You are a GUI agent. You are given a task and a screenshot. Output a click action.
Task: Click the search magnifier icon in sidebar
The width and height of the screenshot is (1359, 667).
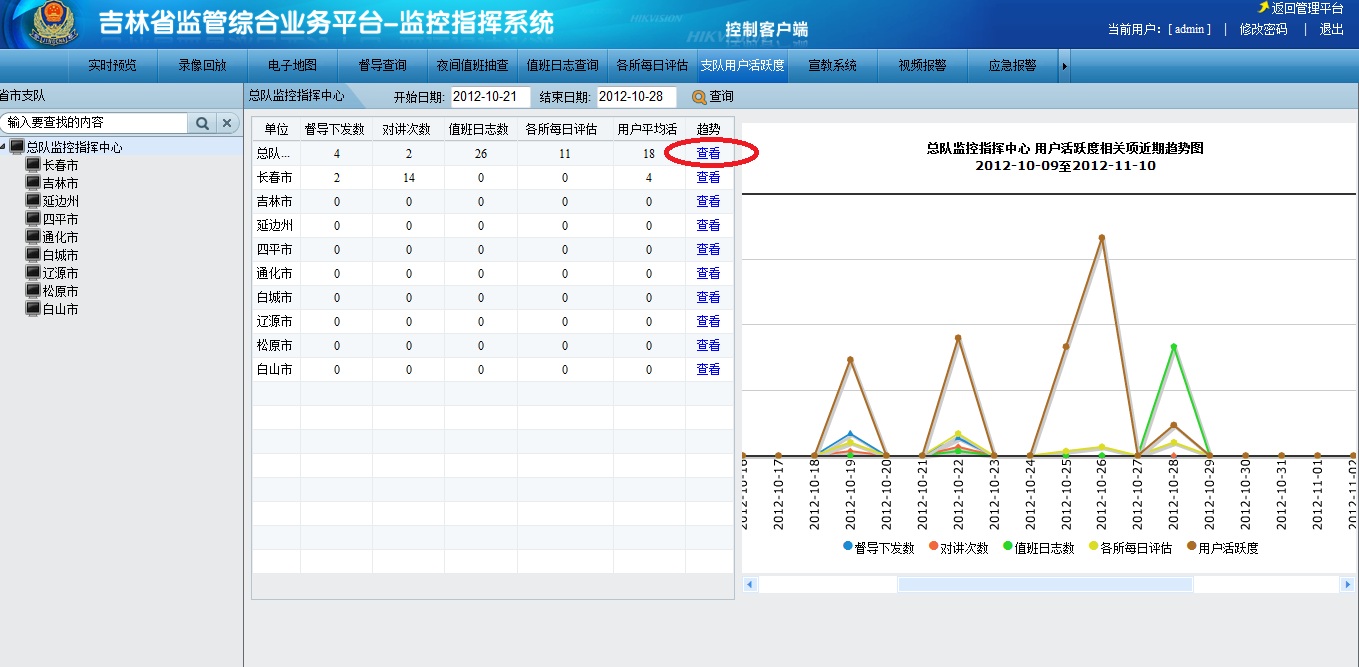coord(202,123)
